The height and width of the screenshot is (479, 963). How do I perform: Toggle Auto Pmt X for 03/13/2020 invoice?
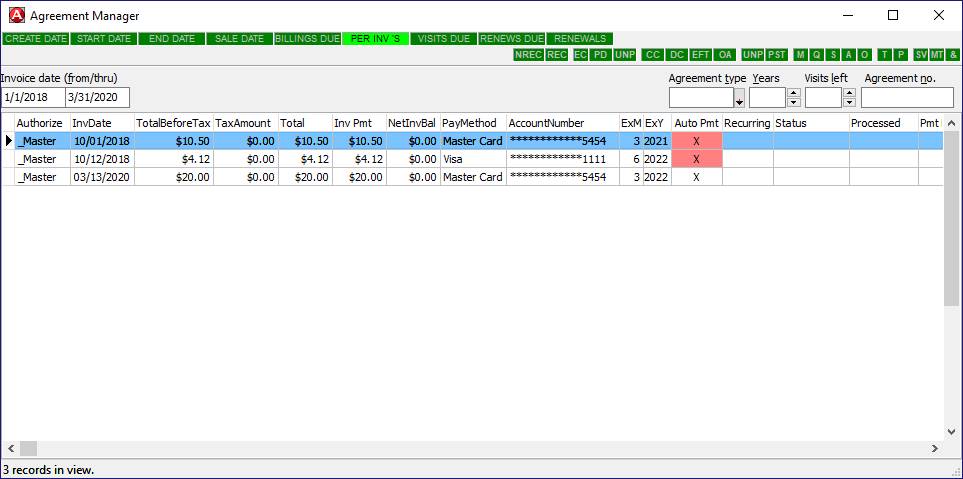coord(696,177)
